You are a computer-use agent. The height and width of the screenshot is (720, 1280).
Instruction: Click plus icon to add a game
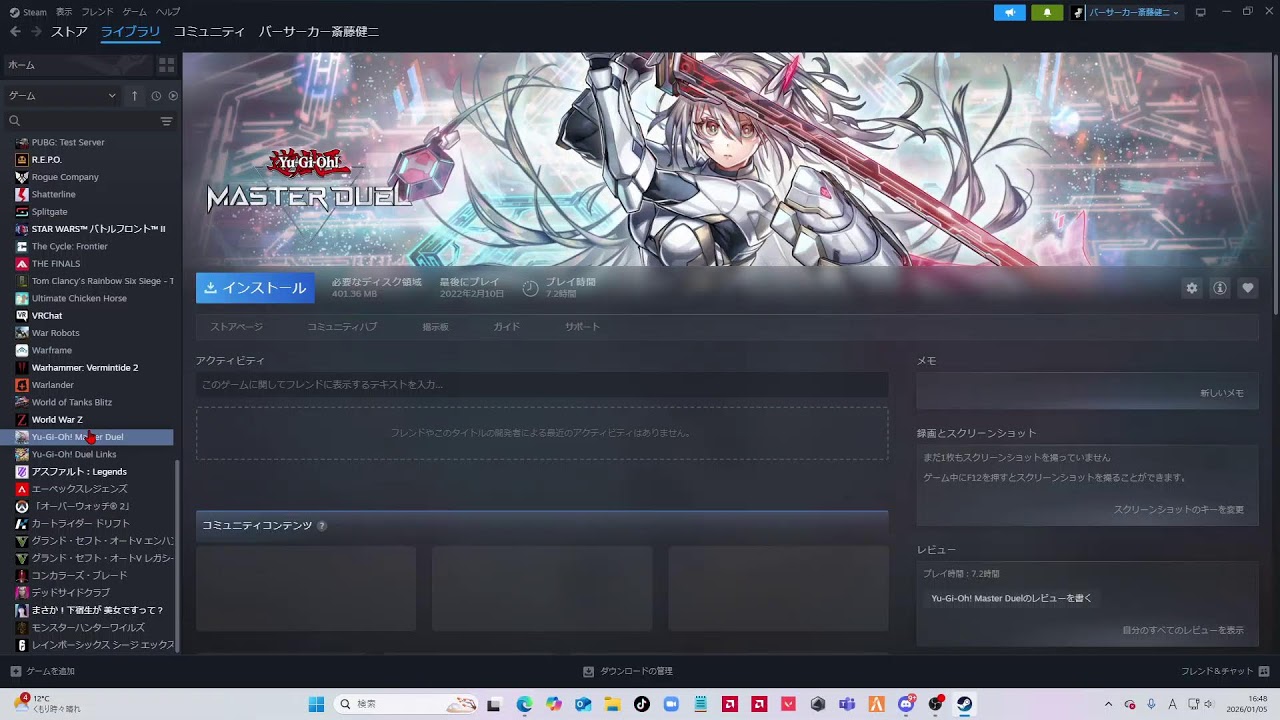coord(15,671)
